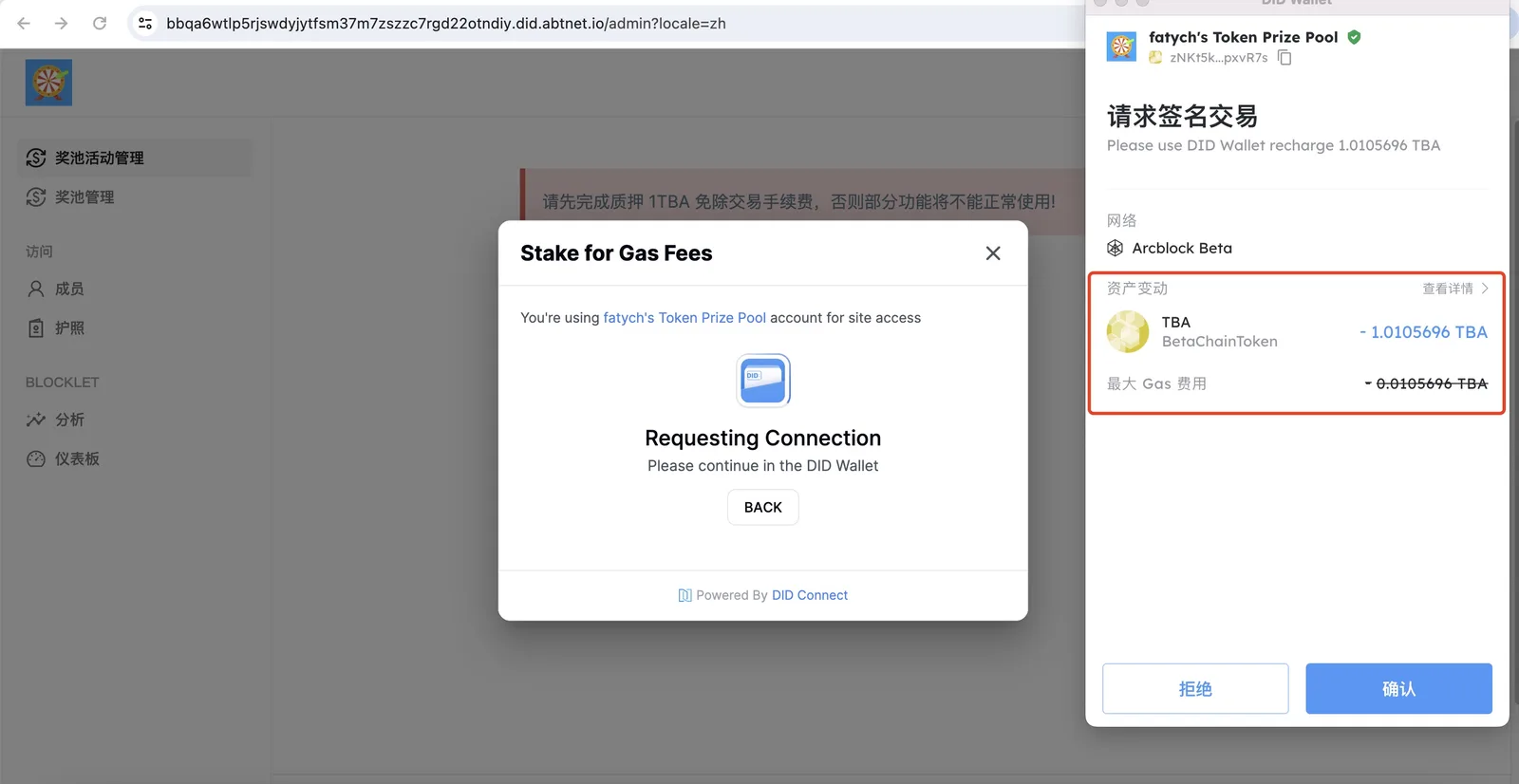Click the DID address icon before zNKt5k
Viewport: 1519px width, 784px height.
click(x=1155, y=58)
